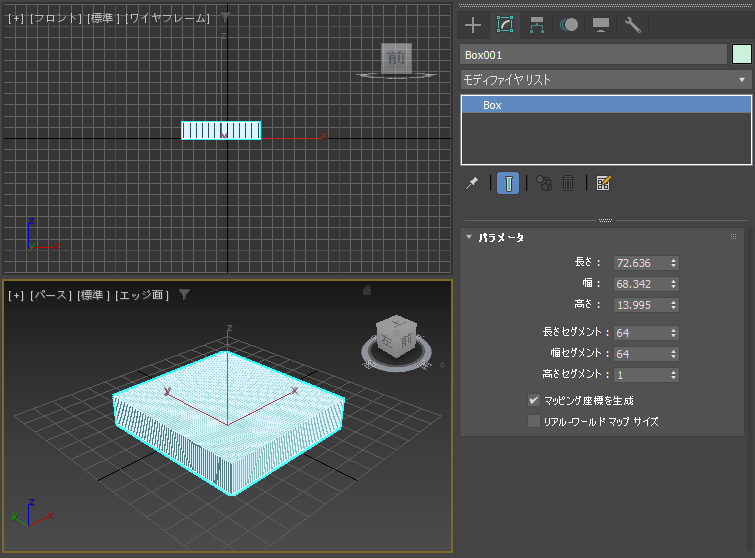This screenshot has width=755, height=558.
Task: Click the Box001 object name field
Action: (593, 55)
